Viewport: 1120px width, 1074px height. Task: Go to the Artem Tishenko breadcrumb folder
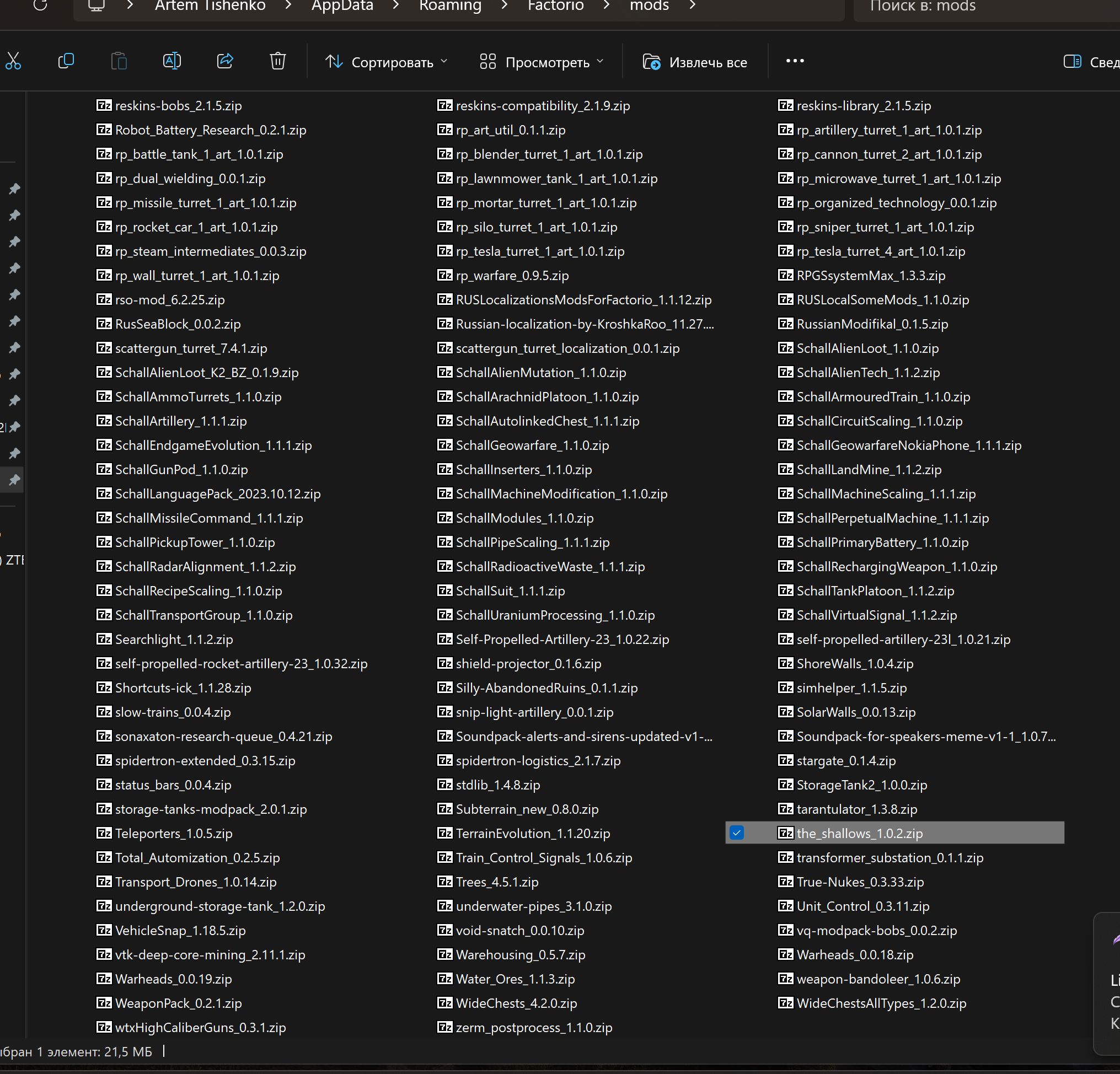(210, 6)
